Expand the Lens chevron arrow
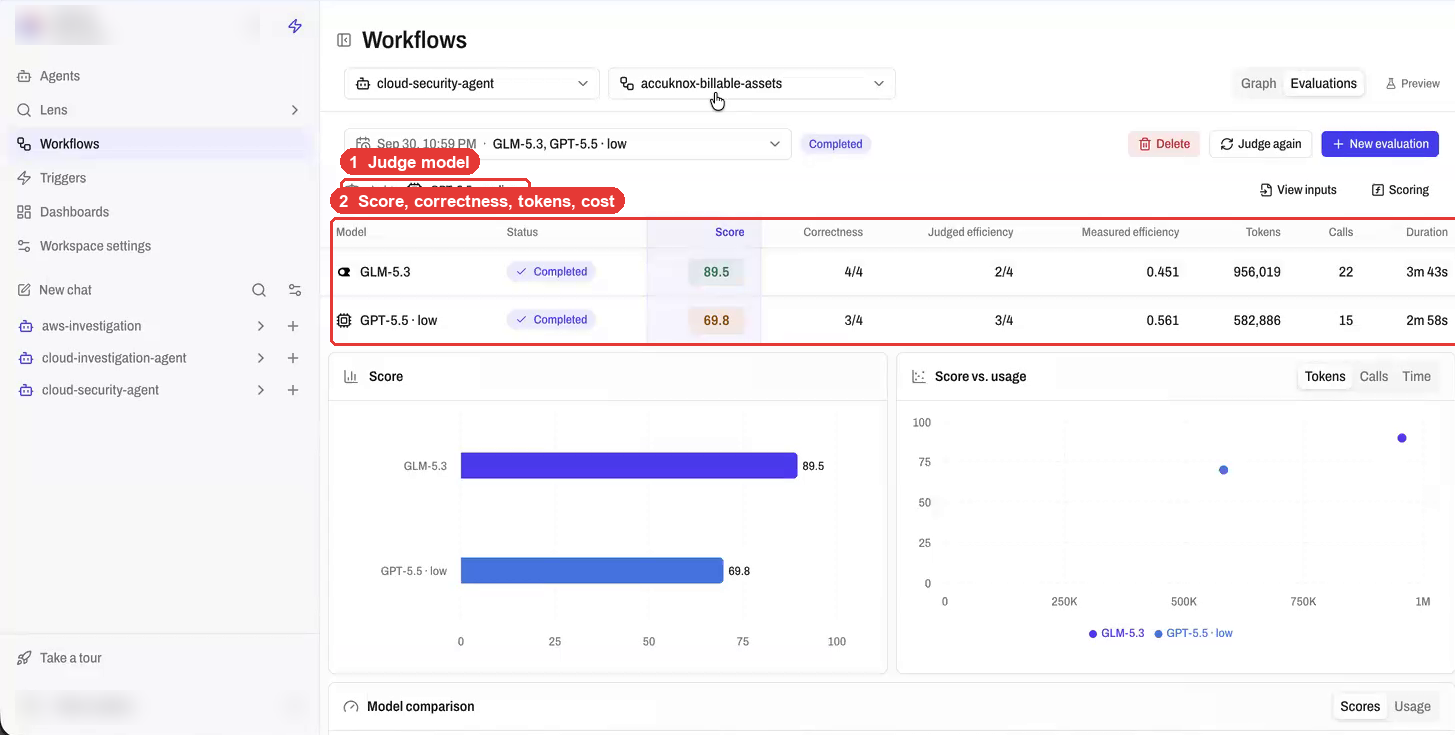This screenshot has height=735, width=1455. tap(295, 110)
